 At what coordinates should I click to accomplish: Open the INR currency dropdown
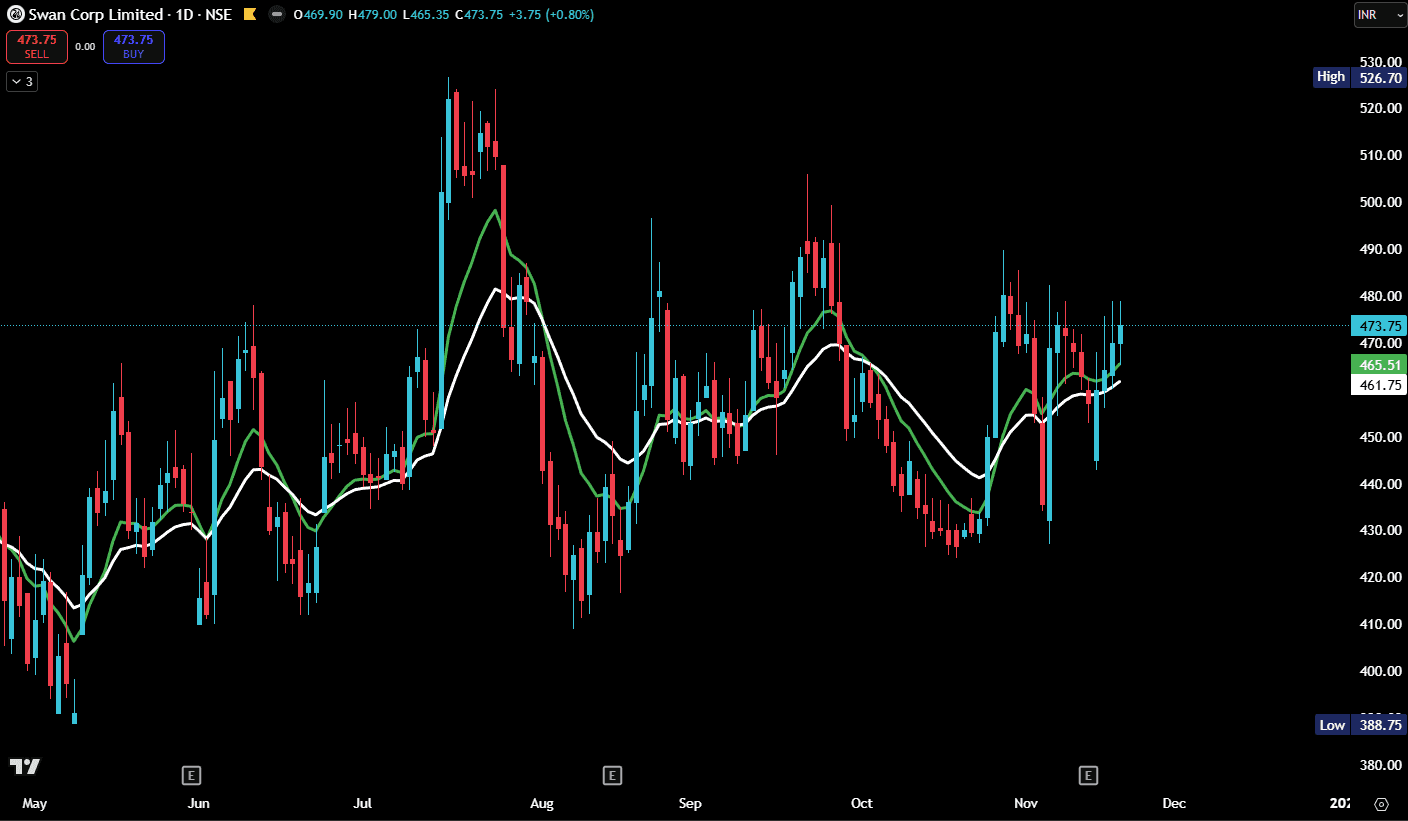1379,15
